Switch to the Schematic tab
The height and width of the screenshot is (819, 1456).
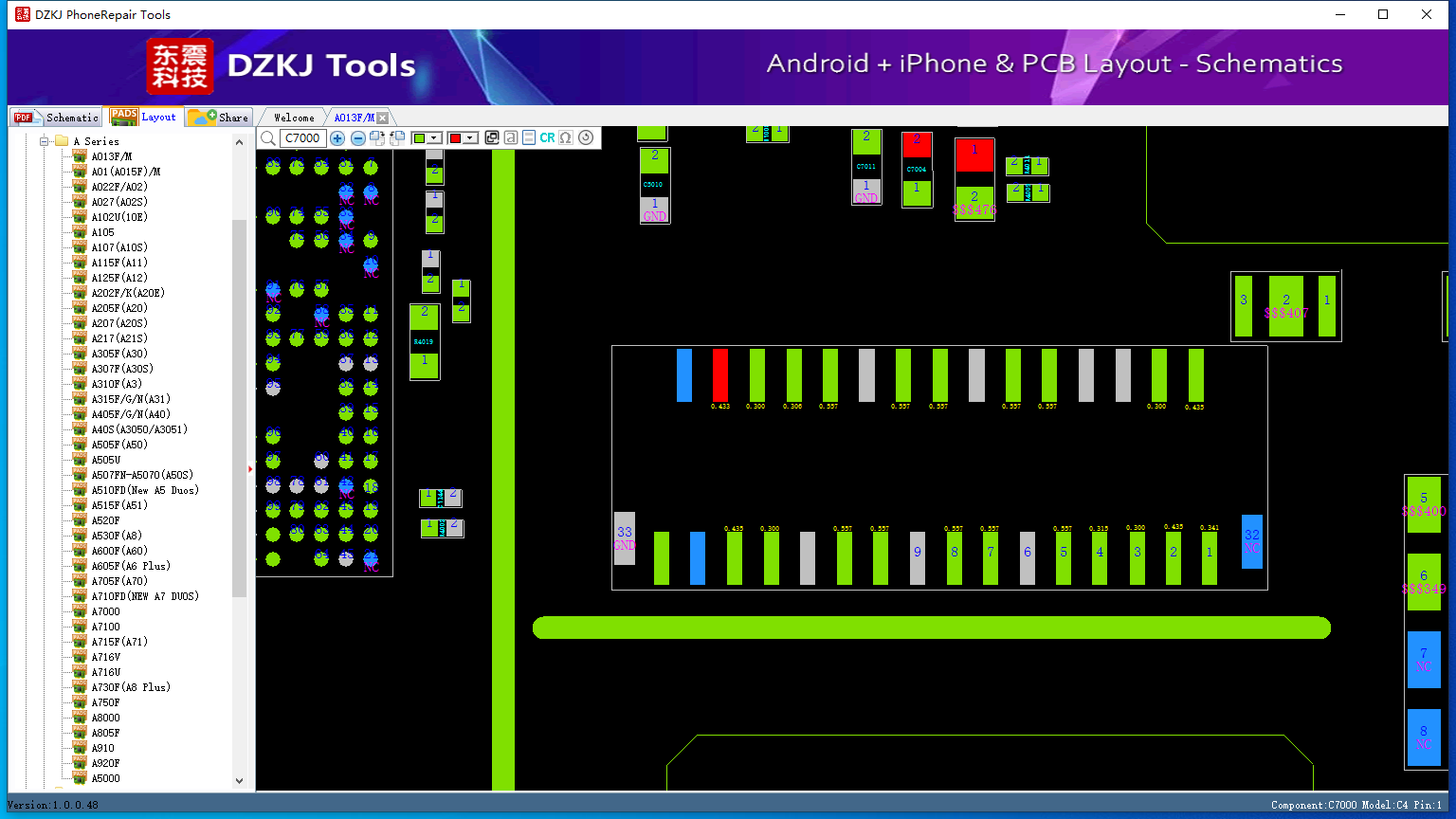click(x=57, y=118)
